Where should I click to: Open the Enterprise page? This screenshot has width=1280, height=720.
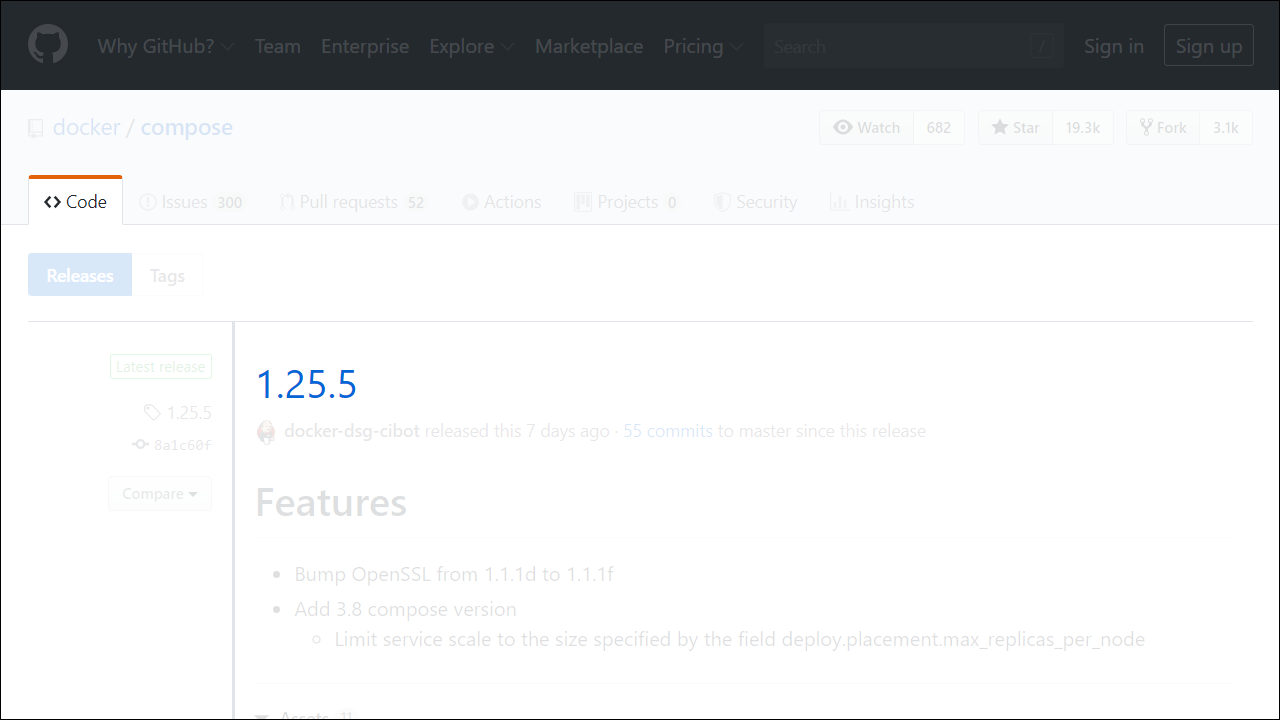pyautogui.click(x=365, y=46)
